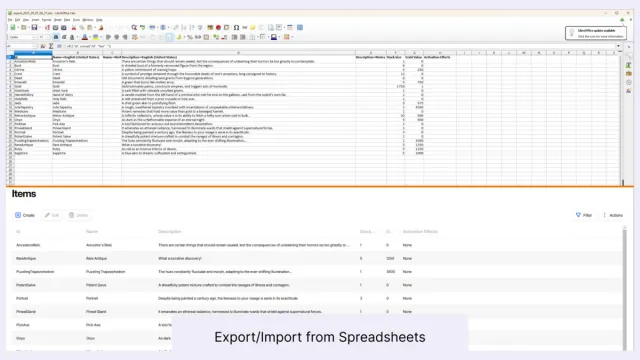Screen dimensions: 640x360
Task: Click the Print icon in Calc toolbar
Action: click(56, 27)
